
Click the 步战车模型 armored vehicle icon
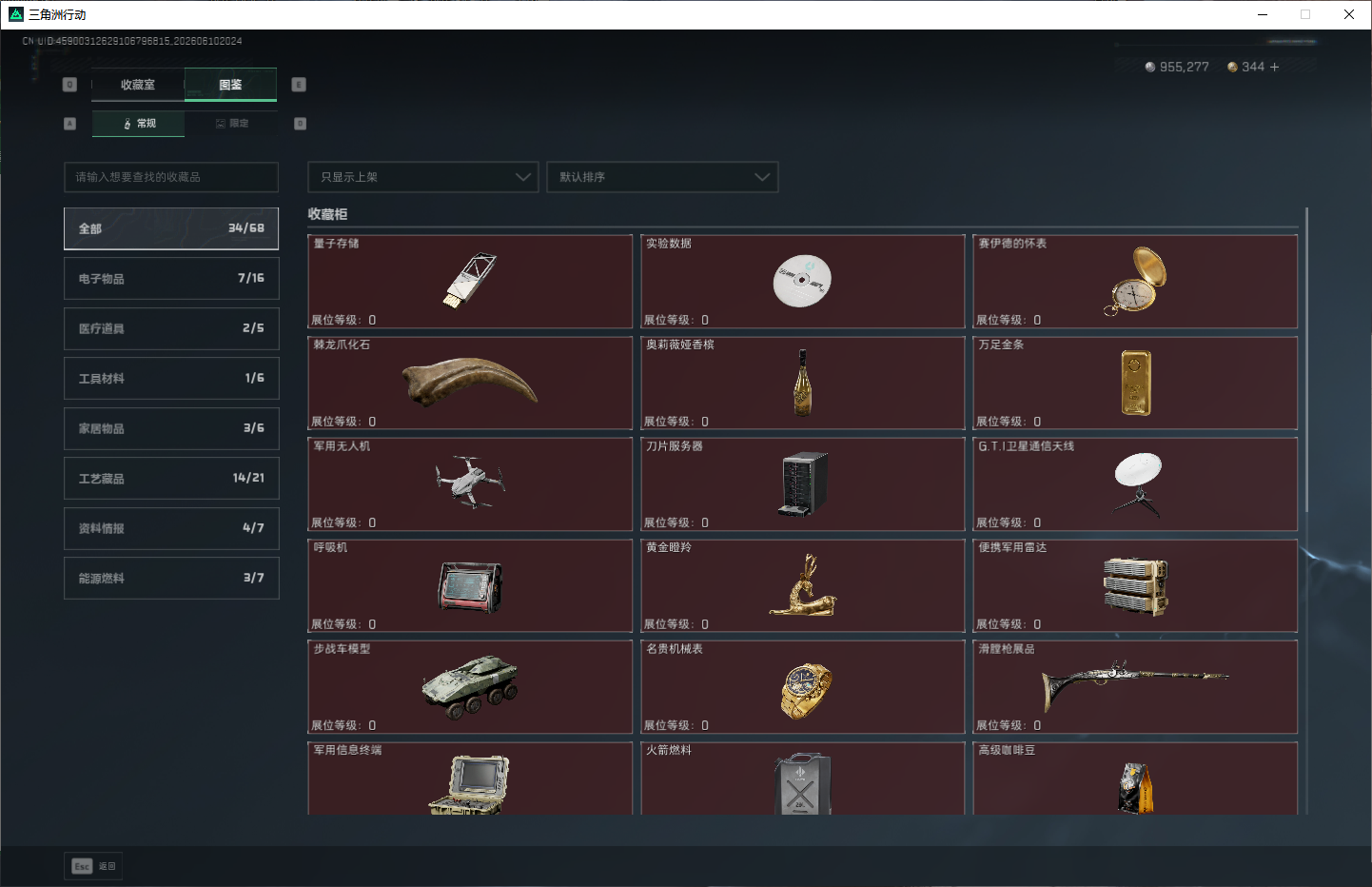point(470,686)
